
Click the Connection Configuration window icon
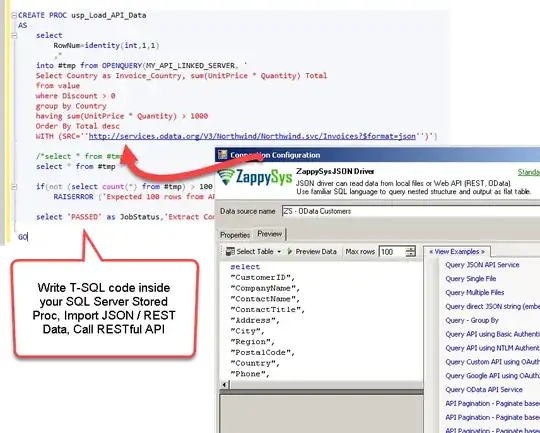coord(223,155)
